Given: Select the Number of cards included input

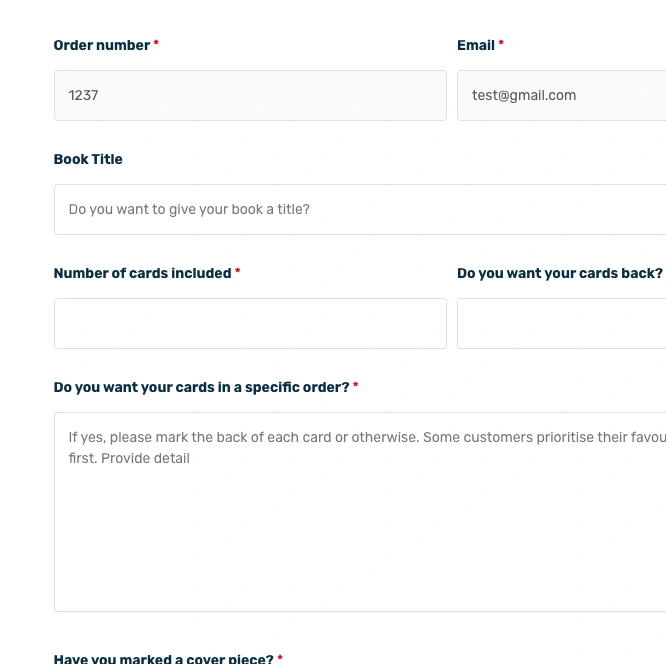Looking at the screenshot, I should [x=250, y=323].
